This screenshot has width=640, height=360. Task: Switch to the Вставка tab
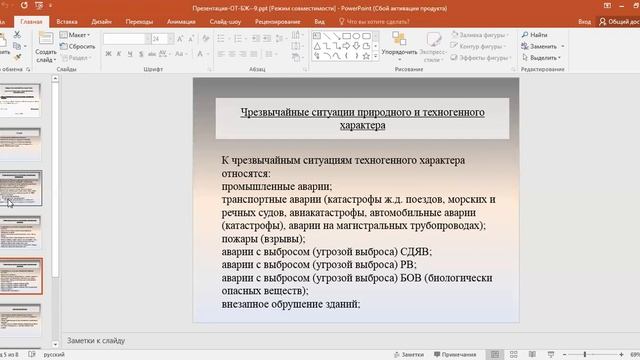tap(67, 22)
